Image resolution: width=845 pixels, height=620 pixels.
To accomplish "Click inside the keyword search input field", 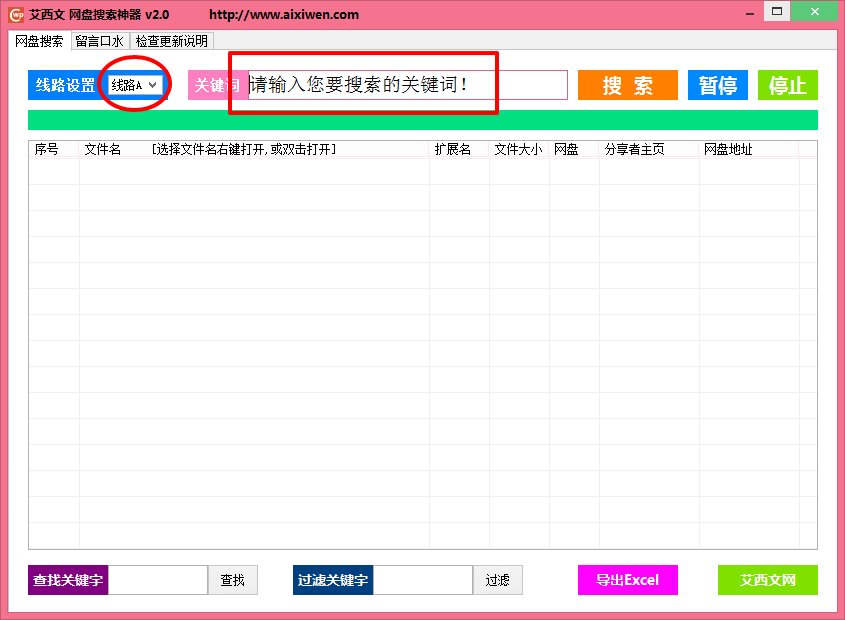I will click(x=400, y=85).
